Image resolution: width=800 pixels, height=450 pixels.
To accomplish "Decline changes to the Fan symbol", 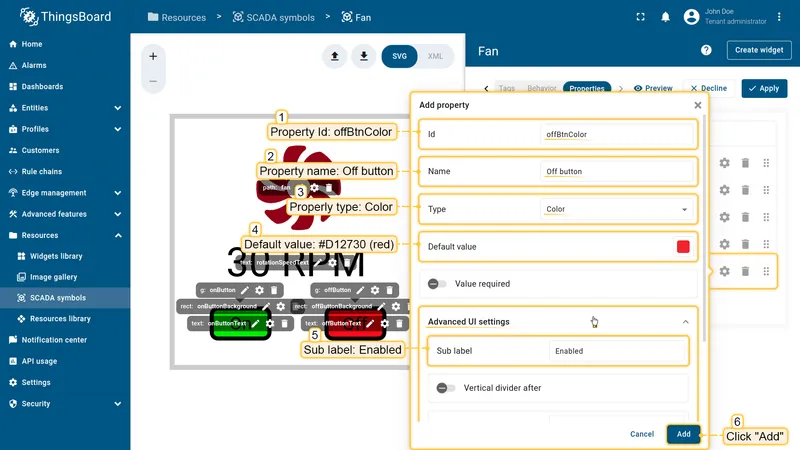I will (709, 88).
